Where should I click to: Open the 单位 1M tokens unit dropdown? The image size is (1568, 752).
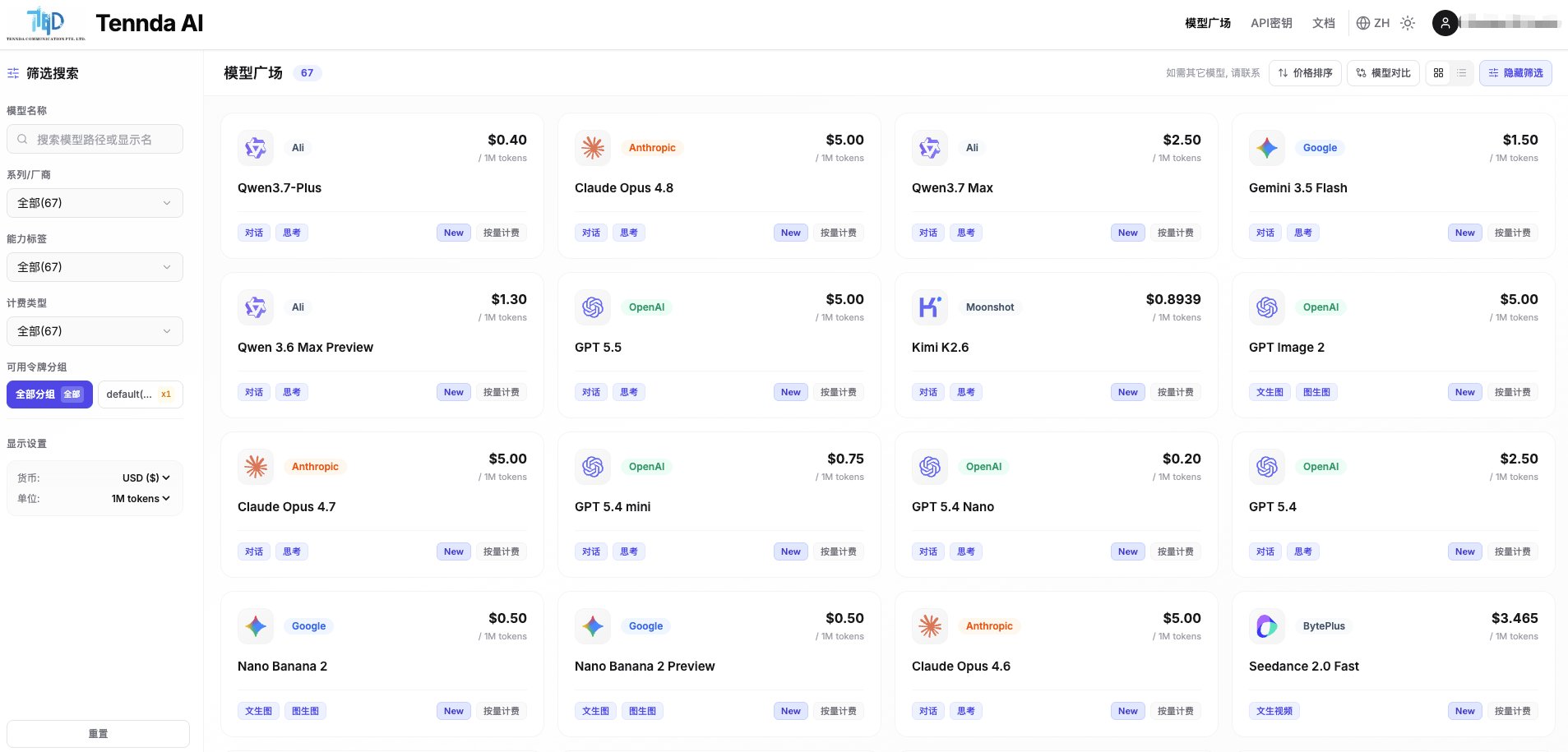pos(141,498)
